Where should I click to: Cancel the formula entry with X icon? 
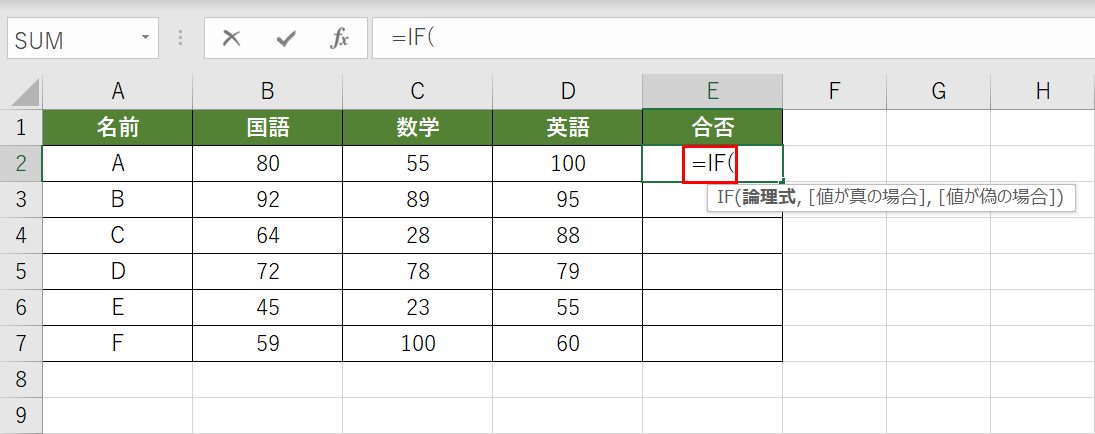(232, 39)
